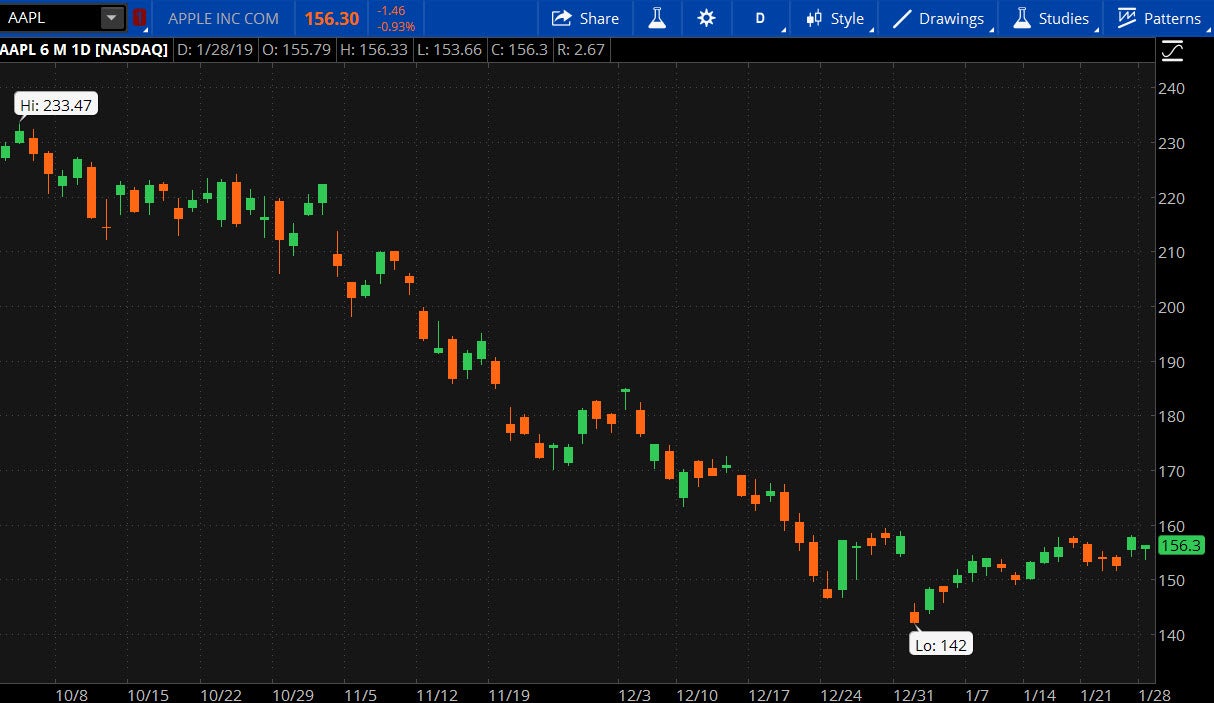
Task: Open chart settings gear icon
Action: pyautogui.click(x=706, y=18)
